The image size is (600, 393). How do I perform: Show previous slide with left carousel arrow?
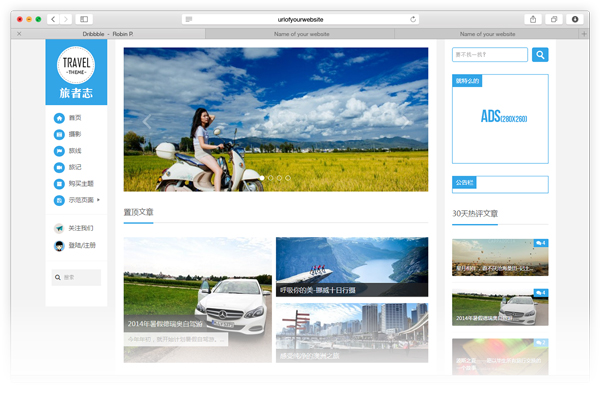coord(147,122)
